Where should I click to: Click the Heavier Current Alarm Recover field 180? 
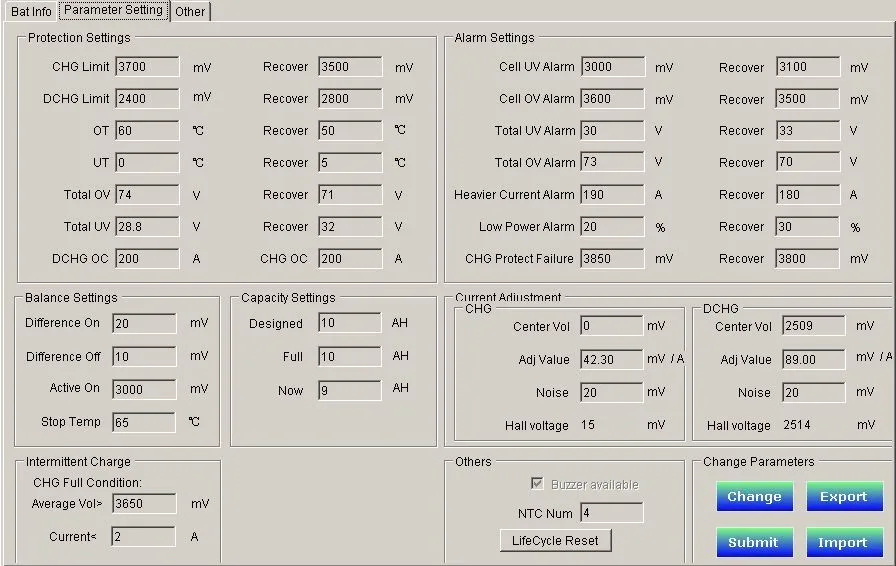pyautogui.click(x=808, y=194)
